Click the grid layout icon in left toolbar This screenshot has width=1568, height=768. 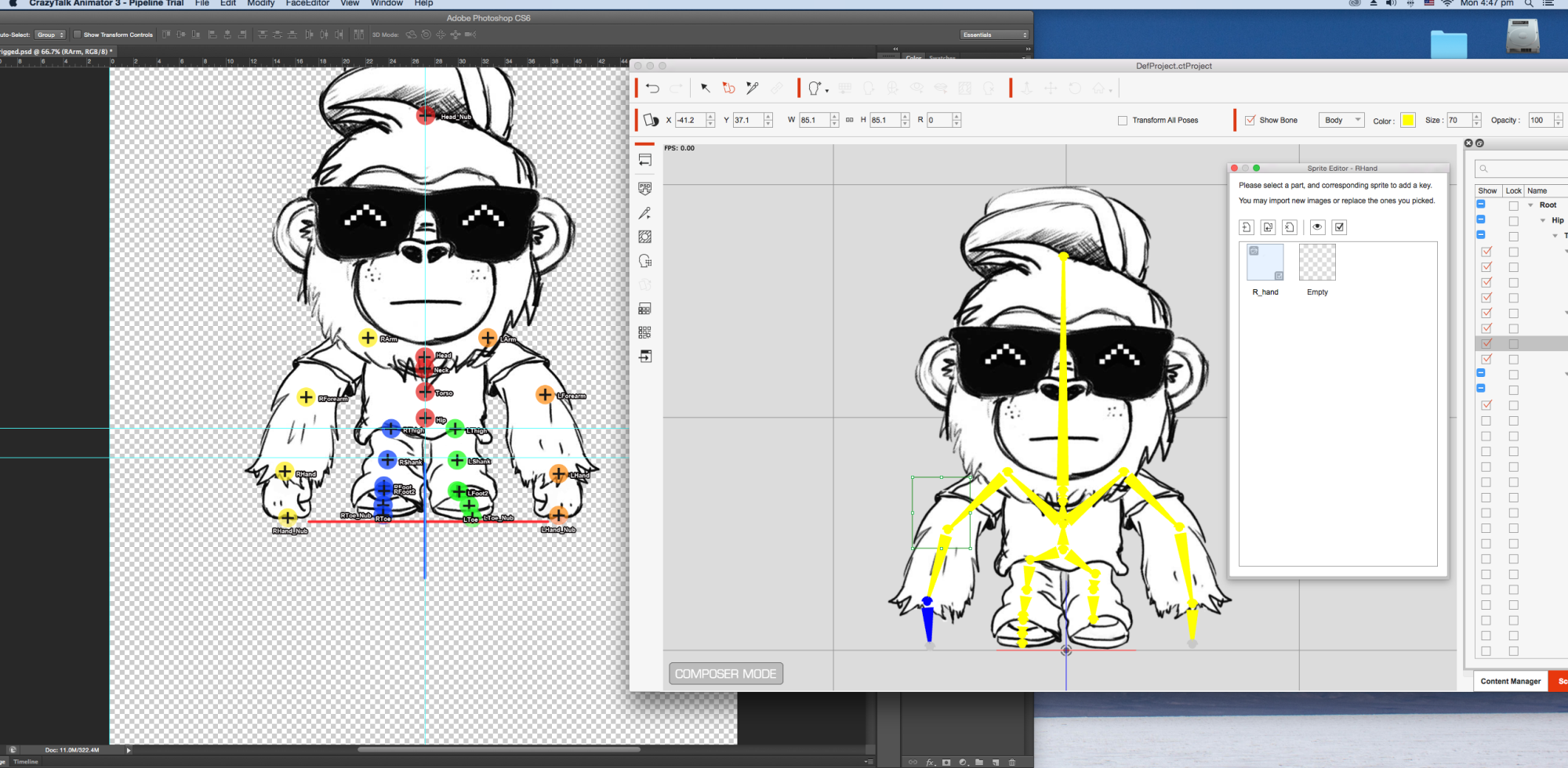coord(645,332)
